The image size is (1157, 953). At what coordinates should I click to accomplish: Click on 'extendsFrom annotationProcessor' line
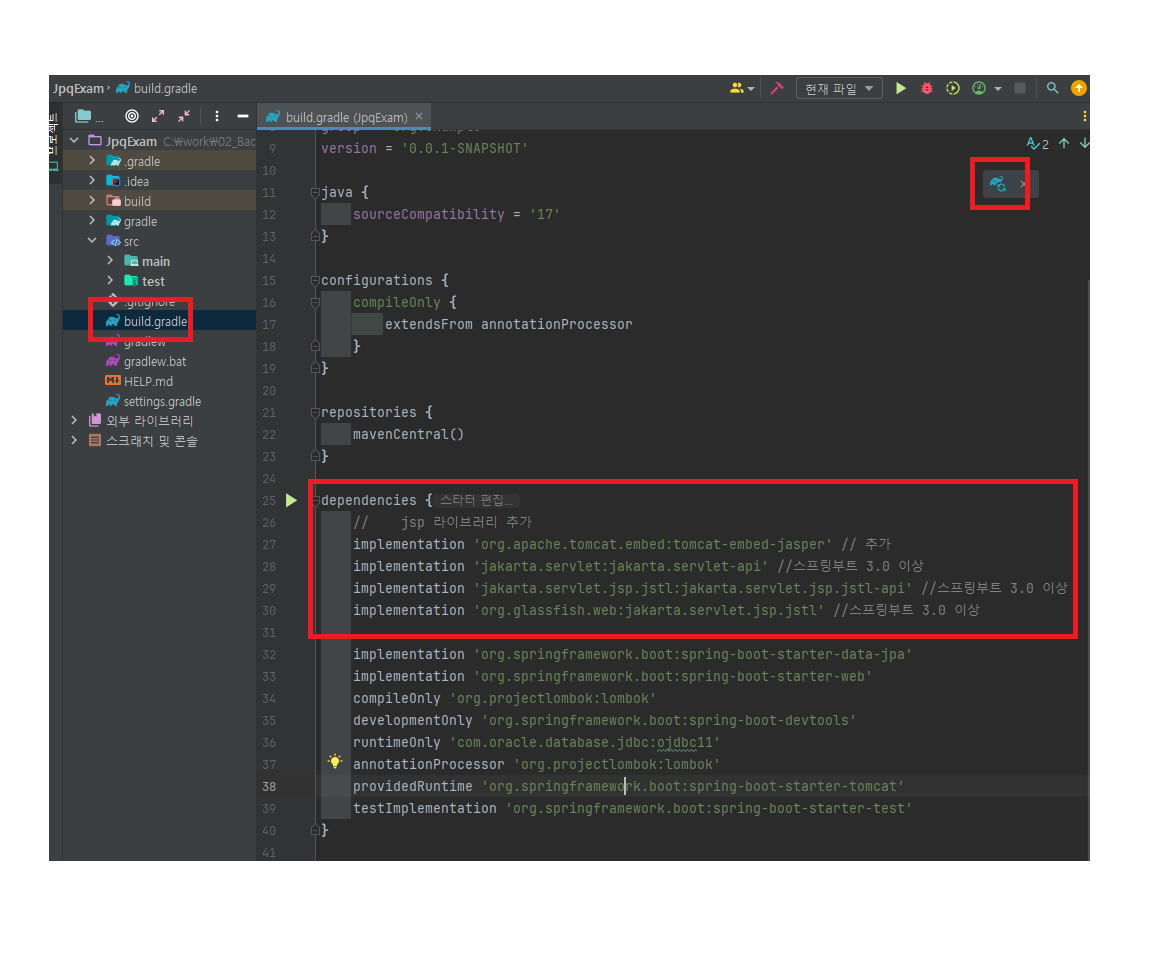tap(508, 325)
